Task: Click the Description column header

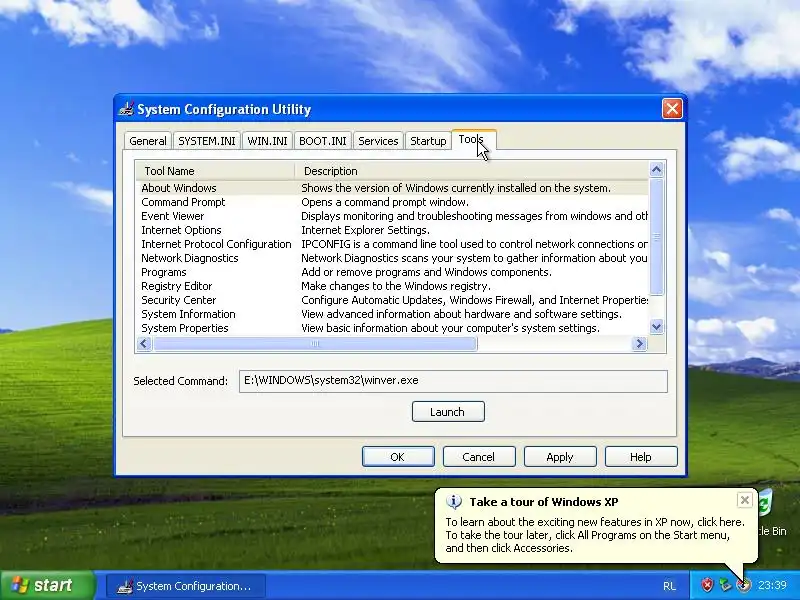Action: tap(471, 171)
